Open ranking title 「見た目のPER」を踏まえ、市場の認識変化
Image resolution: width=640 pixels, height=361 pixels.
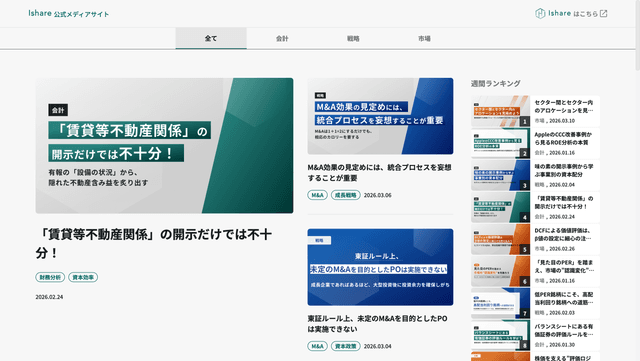coord(564,266)
